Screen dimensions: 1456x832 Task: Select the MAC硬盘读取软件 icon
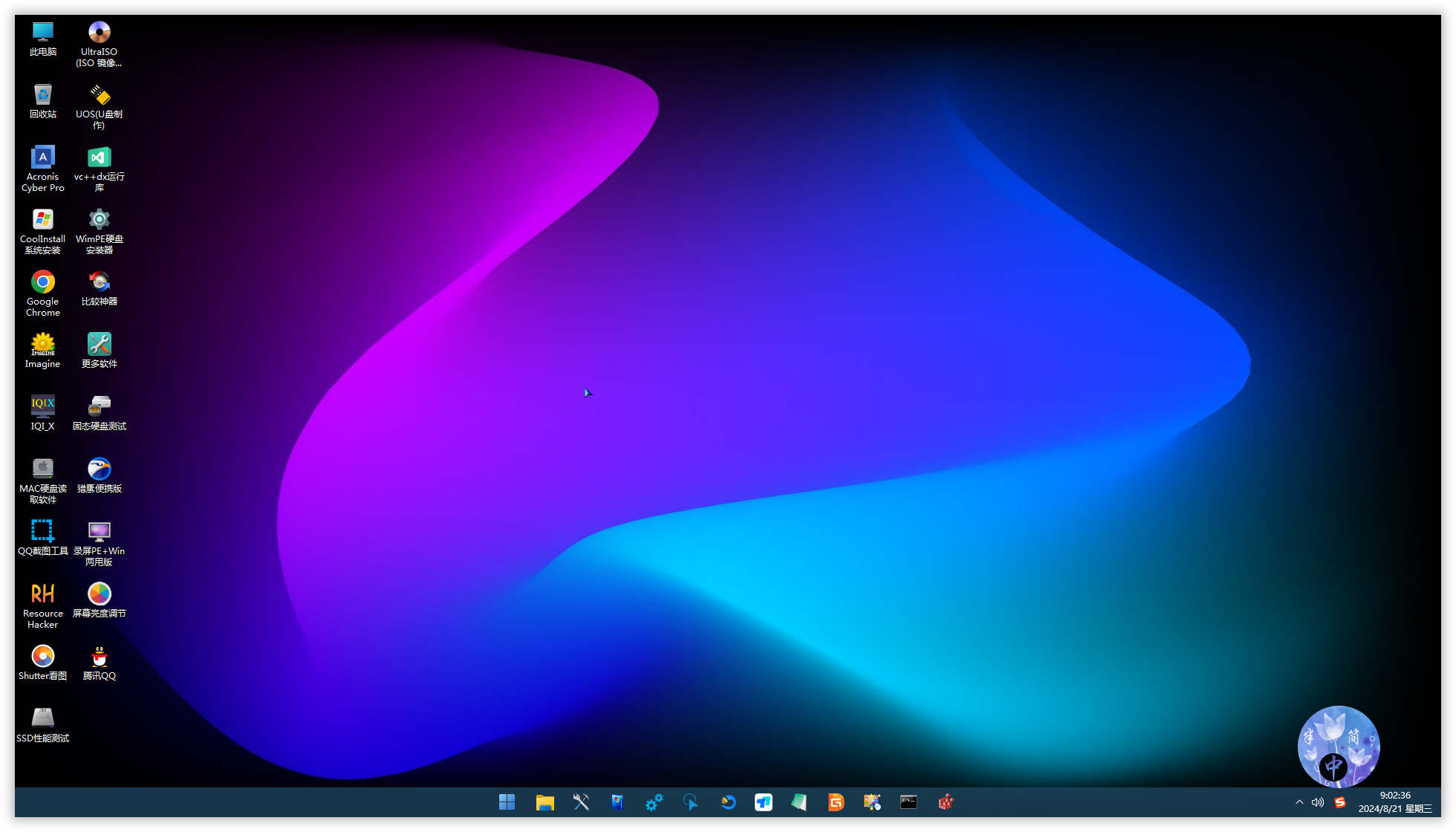click(43, 481)
